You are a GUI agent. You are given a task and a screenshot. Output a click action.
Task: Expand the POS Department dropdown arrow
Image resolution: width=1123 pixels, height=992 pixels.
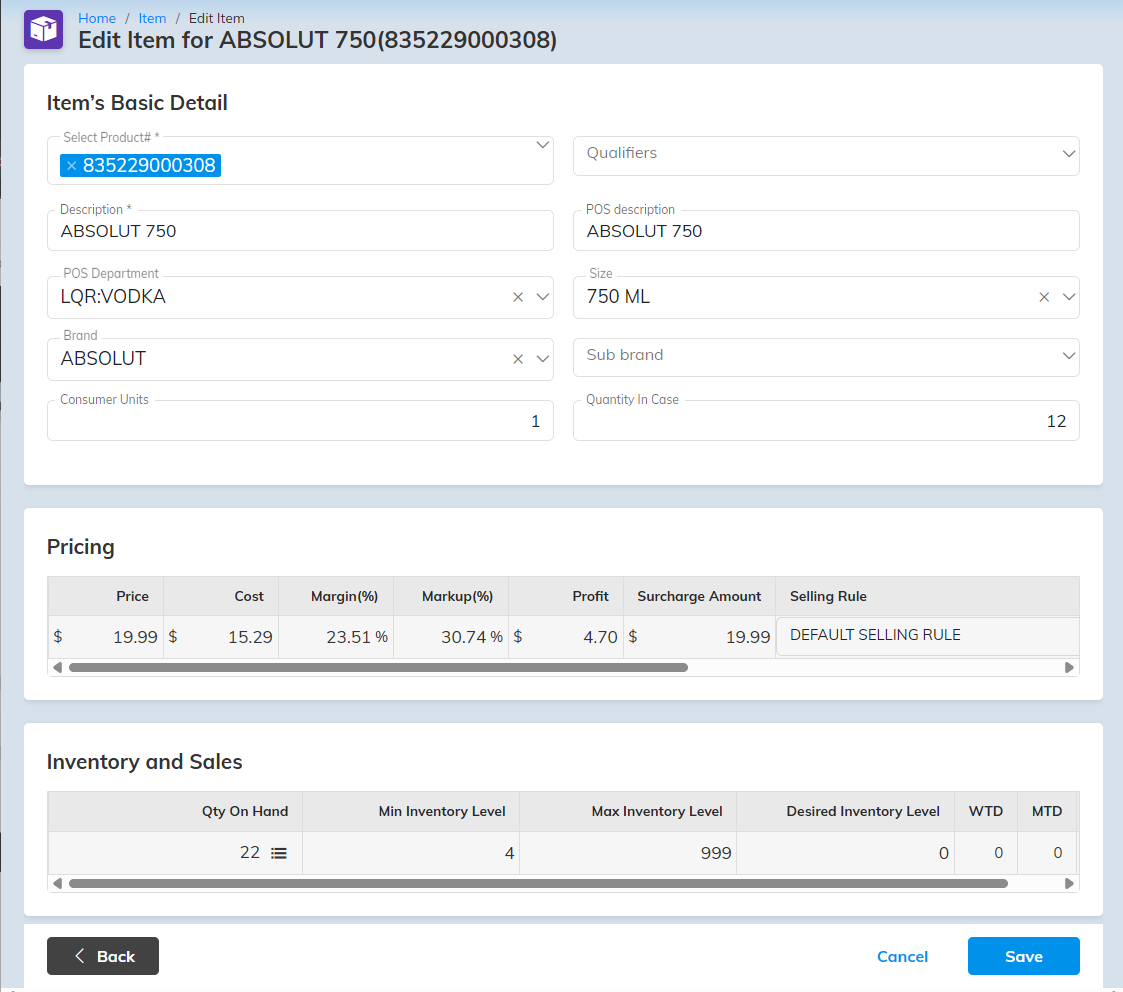[543, 297]
